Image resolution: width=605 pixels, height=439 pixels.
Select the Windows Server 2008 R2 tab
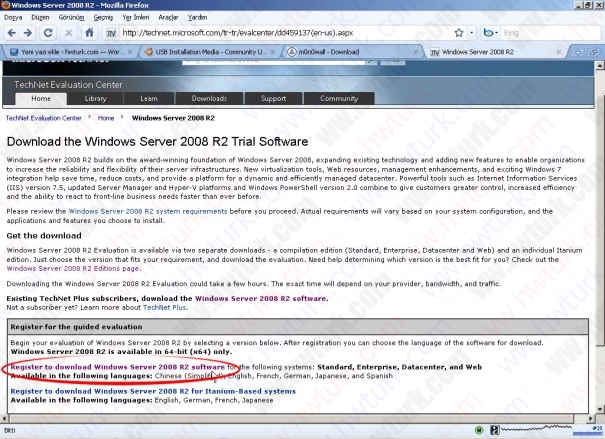point(494,52)
